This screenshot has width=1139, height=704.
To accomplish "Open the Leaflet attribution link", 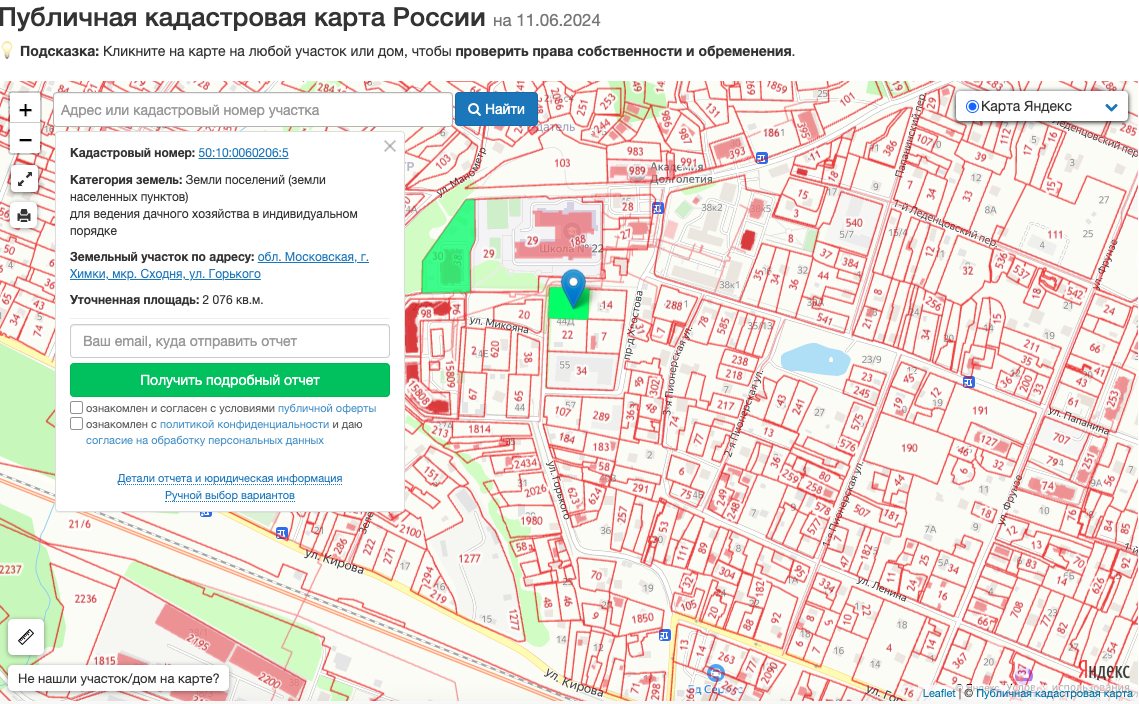I will click(939, 693).
